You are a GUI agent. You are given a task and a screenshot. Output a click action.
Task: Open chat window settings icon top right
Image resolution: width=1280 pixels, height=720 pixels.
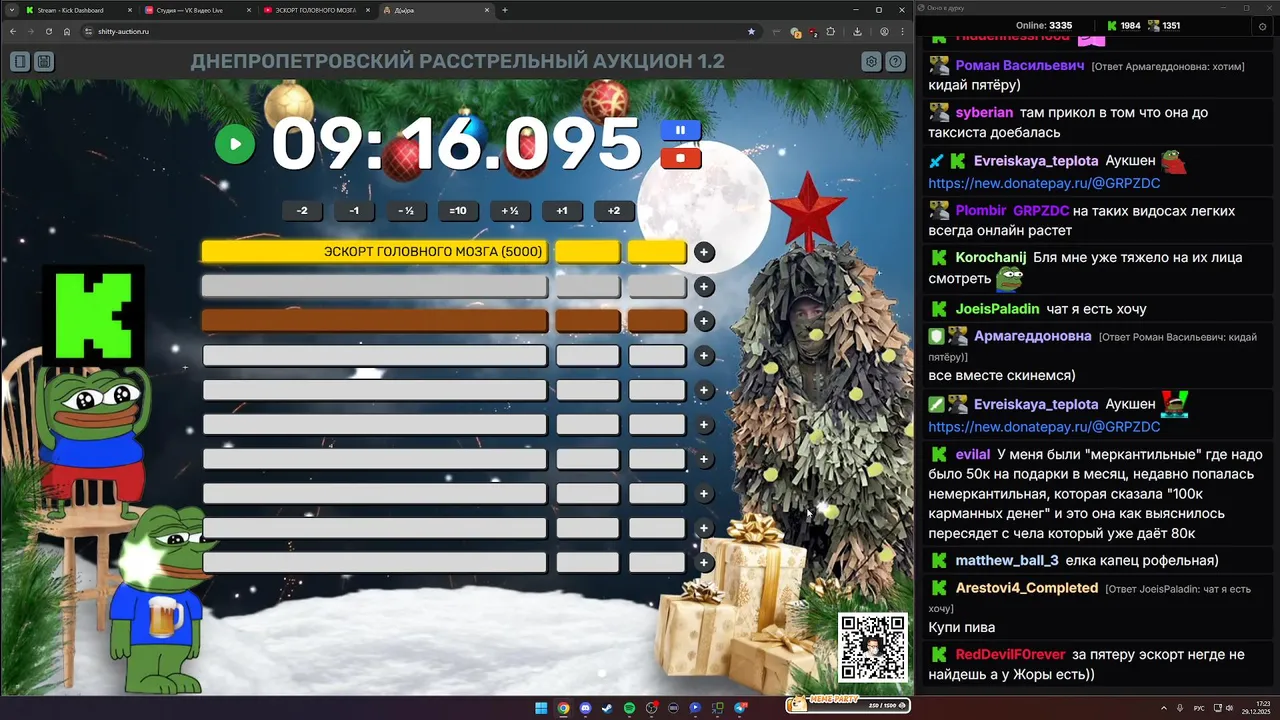(x=1263, y=26)
